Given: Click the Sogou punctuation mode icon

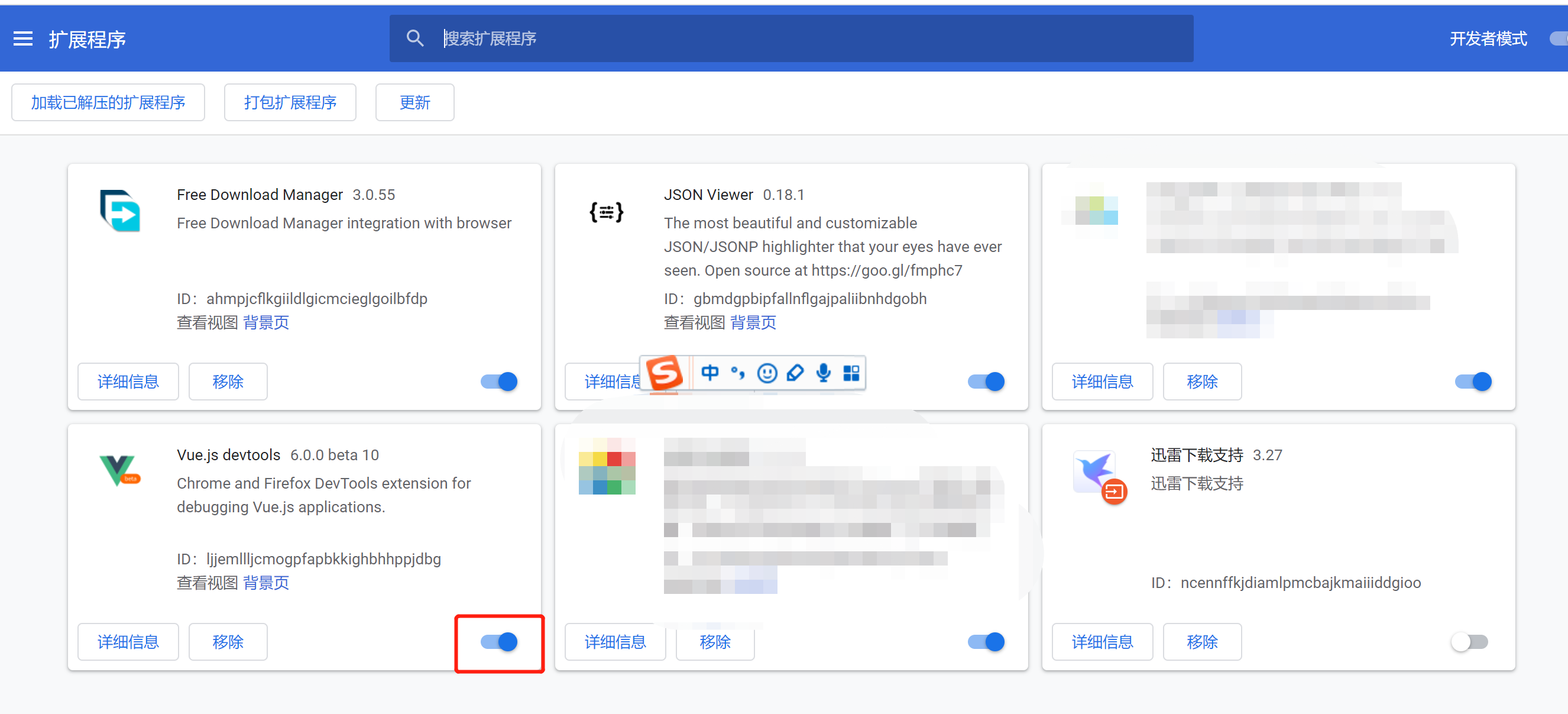Looking at the screenshot, I should [x=738, y=372].
